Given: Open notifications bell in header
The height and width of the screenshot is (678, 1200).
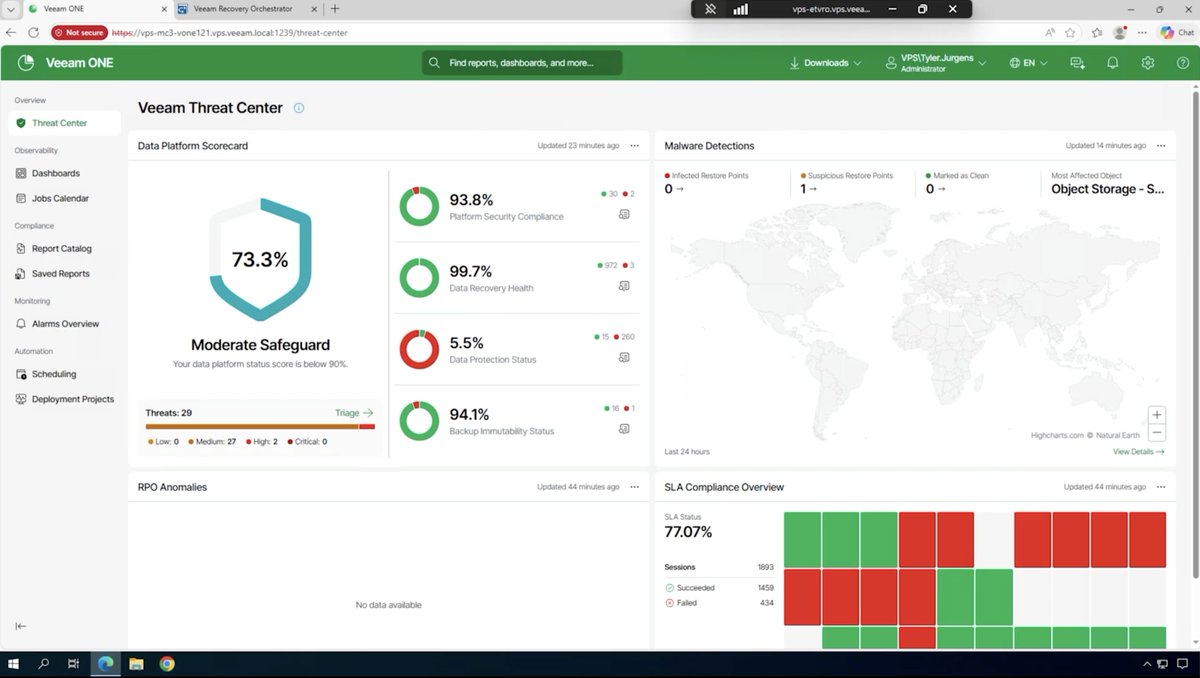Looking at the screenshot, I should coord(1112,63).
